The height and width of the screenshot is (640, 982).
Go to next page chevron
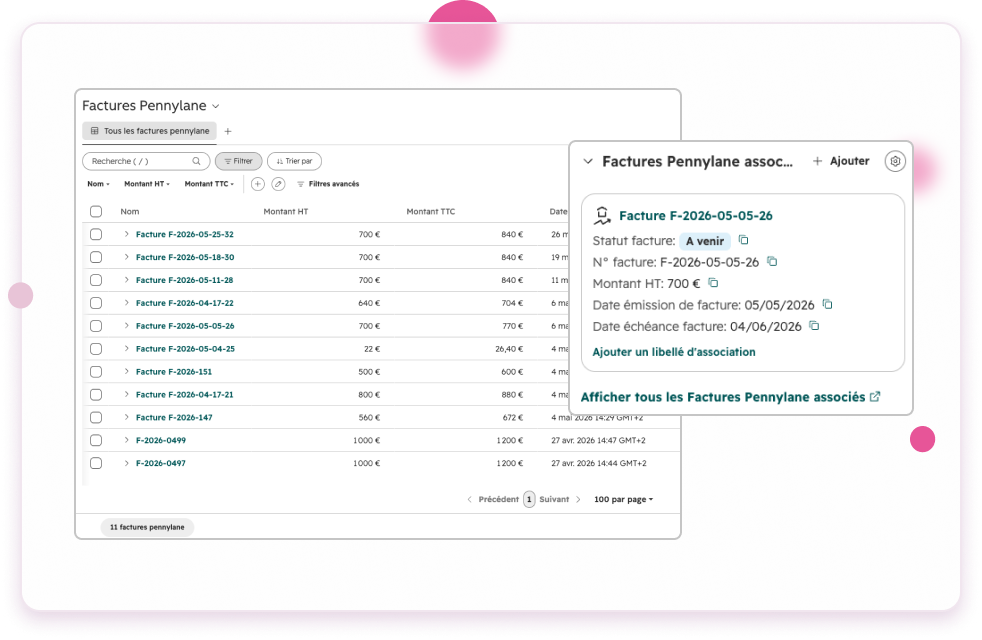(x=578, y=499)
